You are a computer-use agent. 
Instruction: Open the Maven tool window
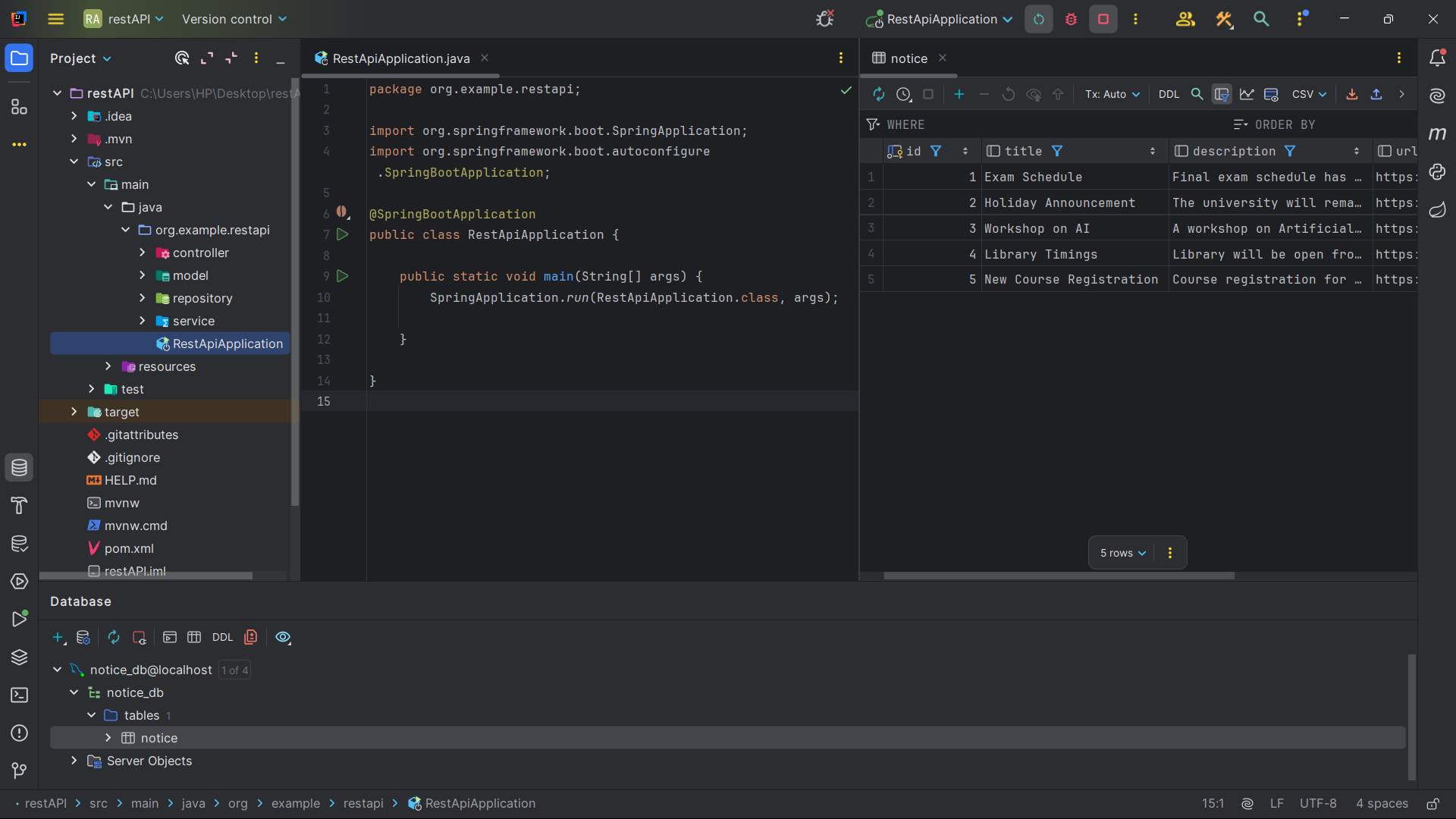(1437, 134)
